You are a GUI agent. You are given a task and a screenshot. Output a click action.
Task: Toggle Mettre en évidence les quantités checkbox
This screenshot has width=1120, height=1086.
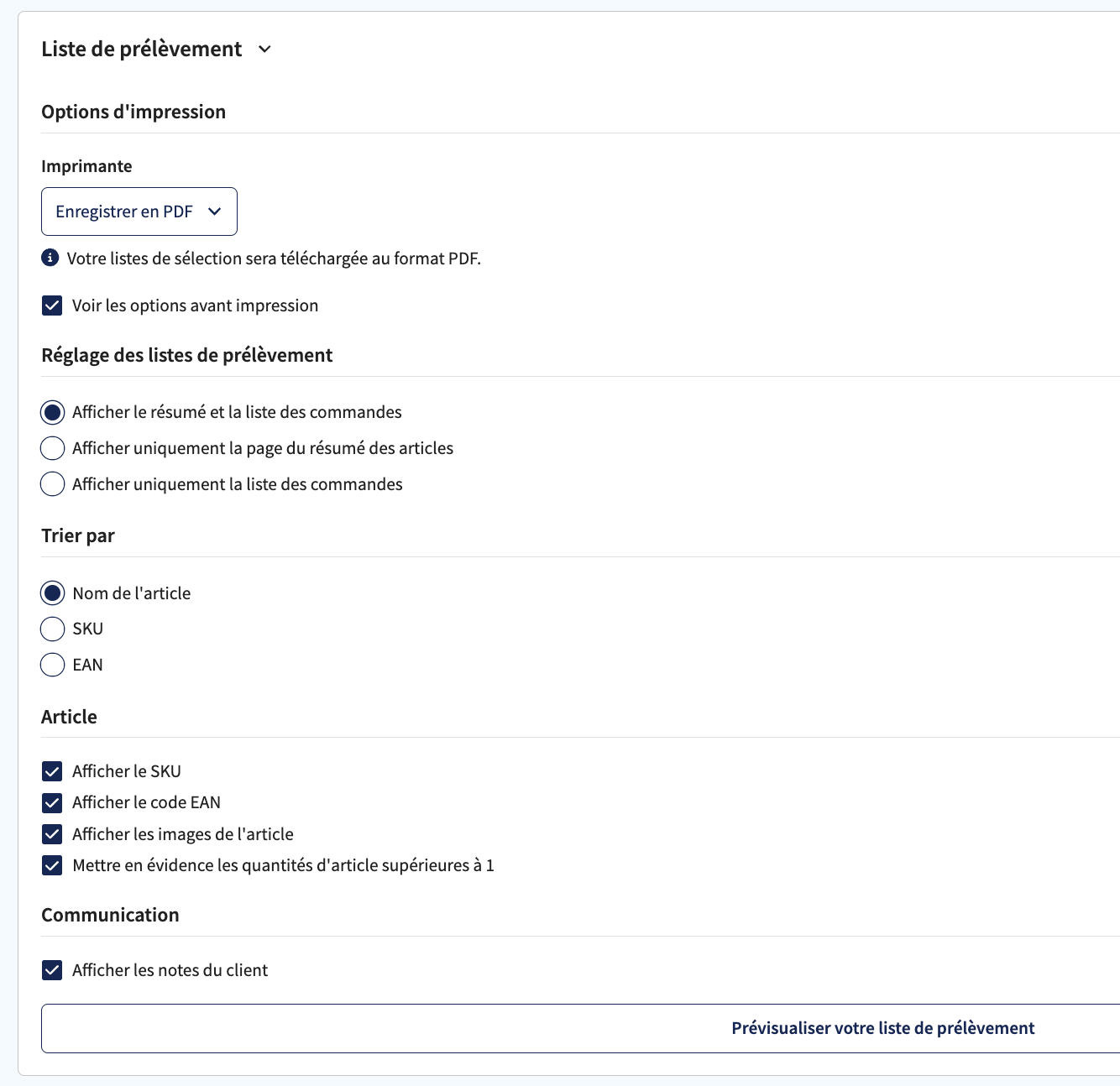(52, 865)
